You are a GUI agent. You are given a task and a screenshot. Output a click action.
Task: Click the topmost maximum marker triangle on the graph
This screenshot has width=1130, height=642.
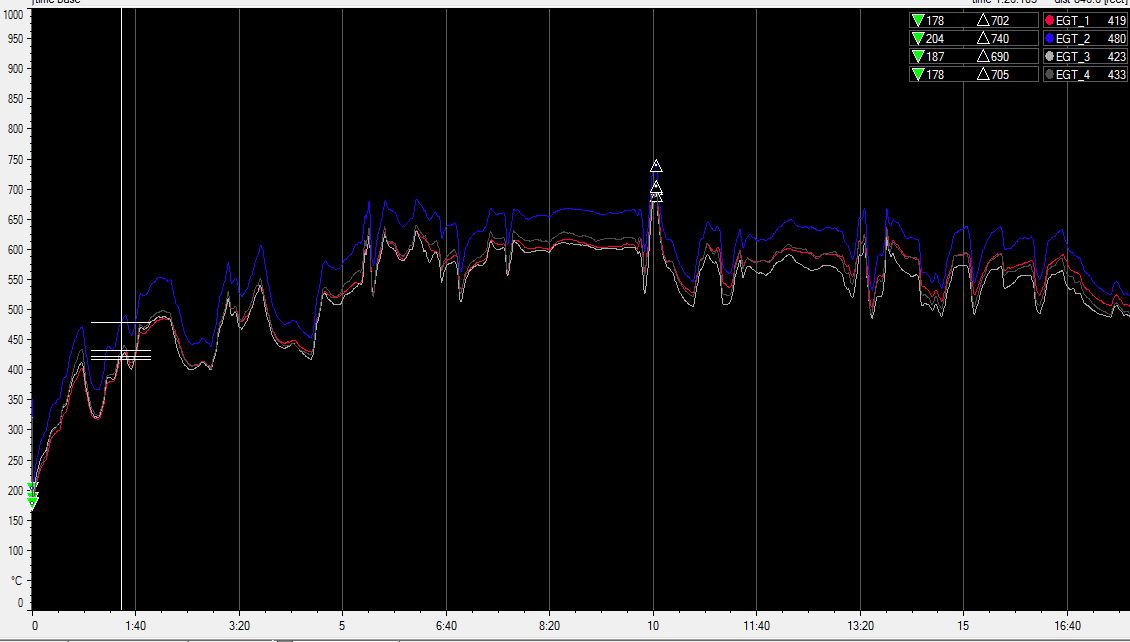coord(656,166)
